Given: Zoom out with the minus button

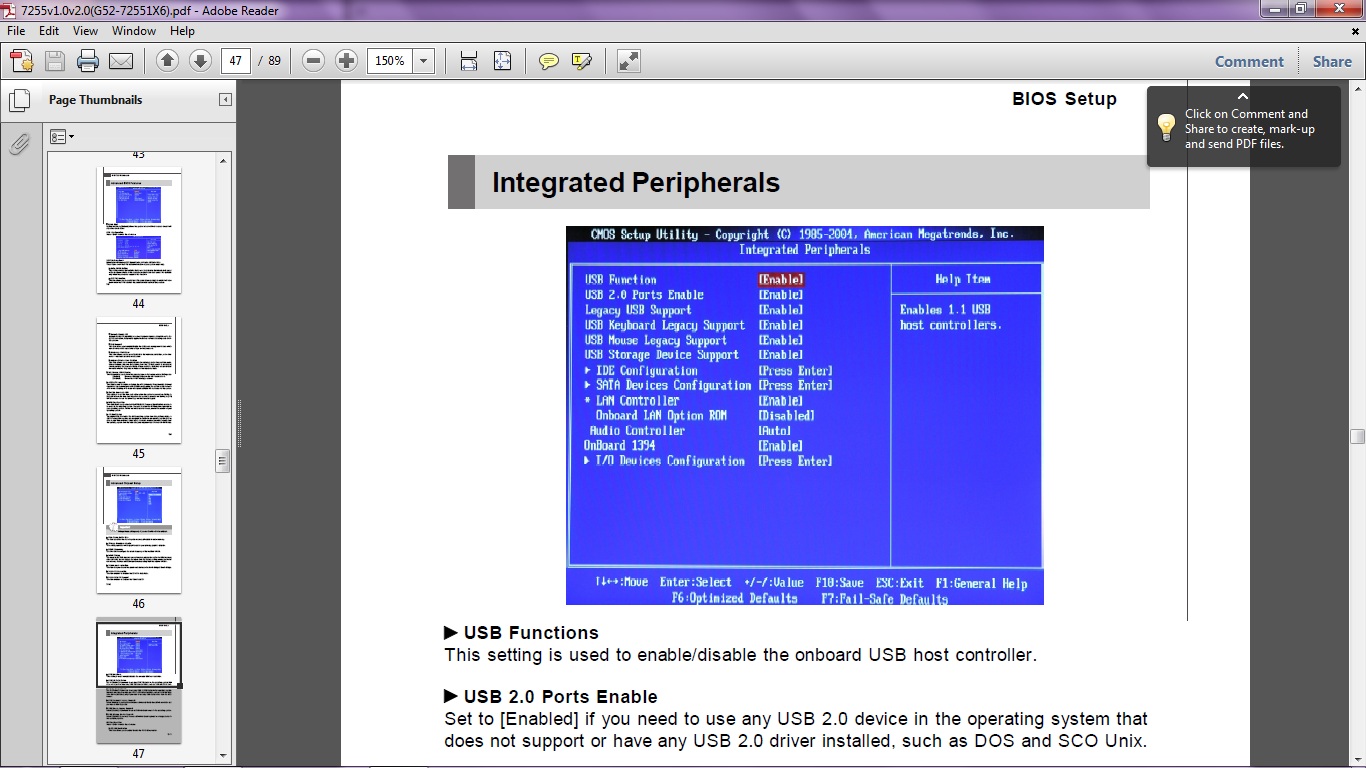Looking at the screenshot, I should point(314,61).
